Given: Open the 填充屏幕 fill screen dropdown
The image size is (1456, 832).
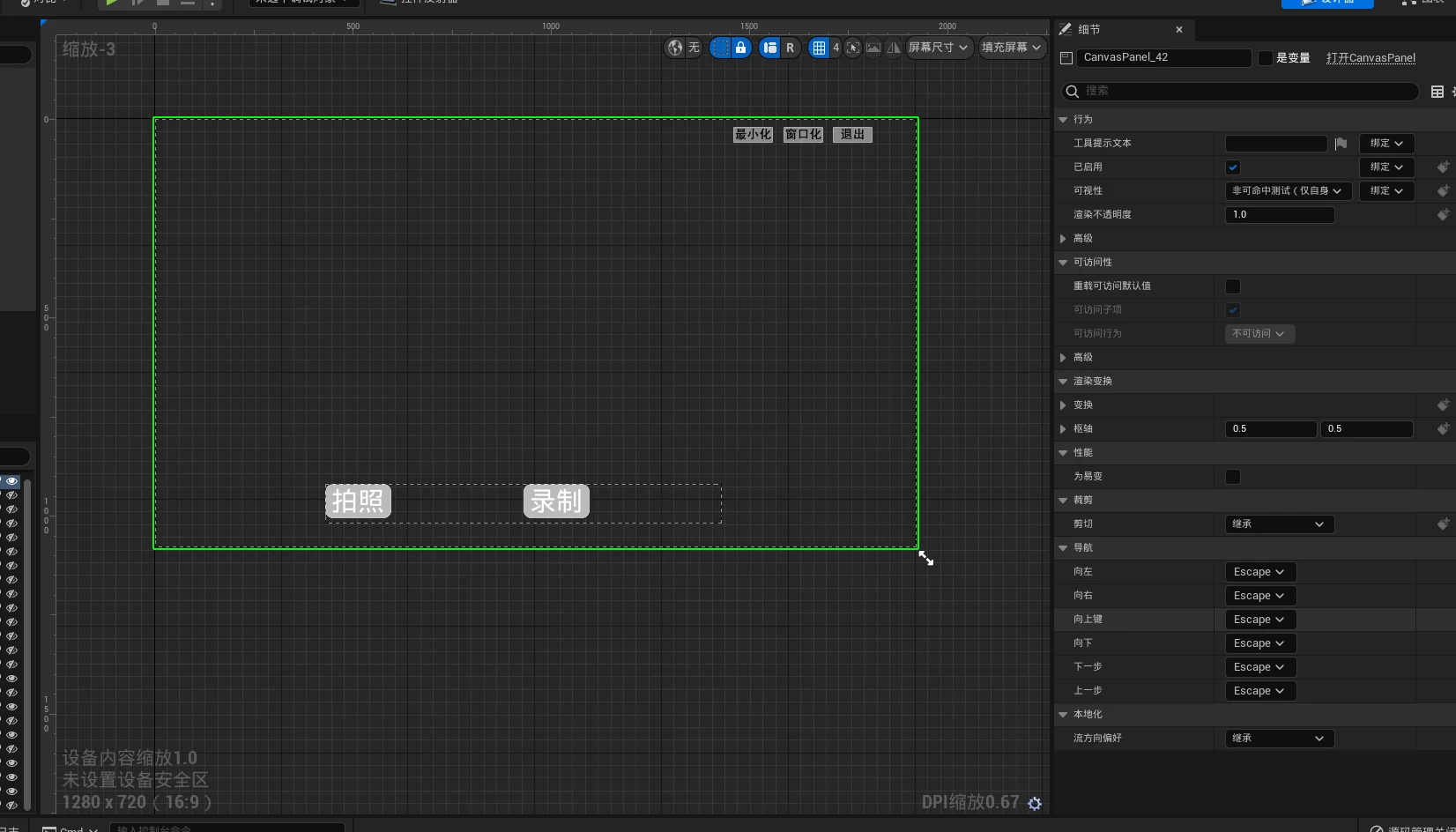Looking at the screenshot, I should (x=1012, y=48).
